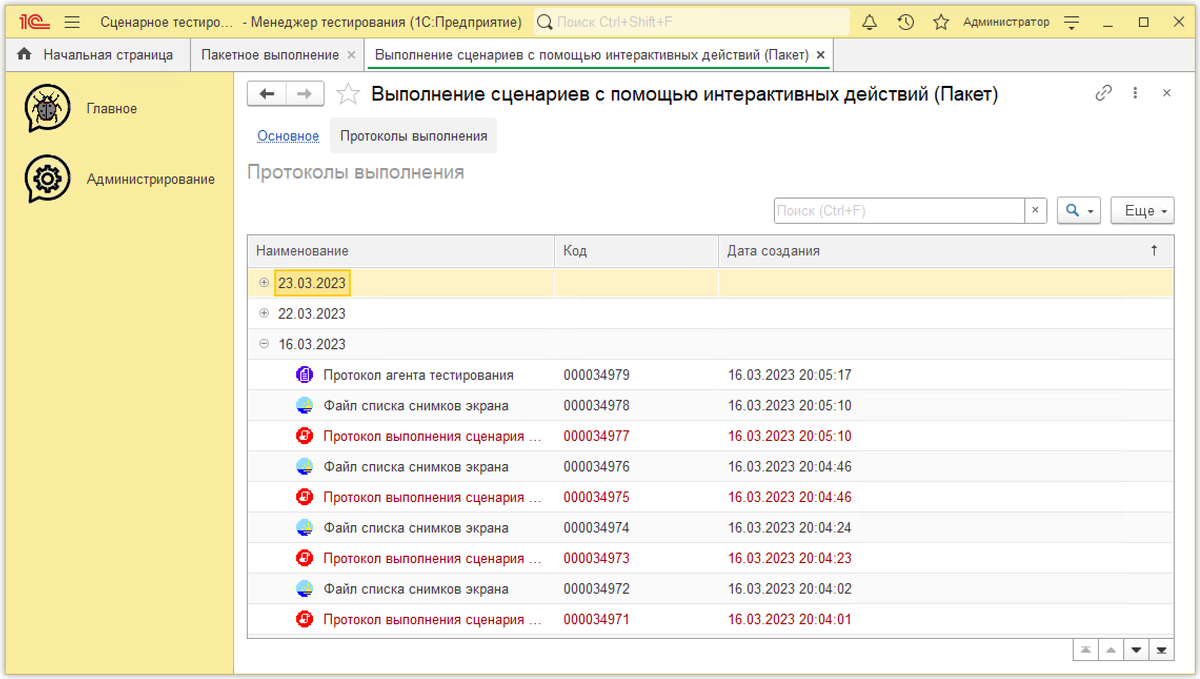Click screenshot file icon in row 000034978

[305, 406]
